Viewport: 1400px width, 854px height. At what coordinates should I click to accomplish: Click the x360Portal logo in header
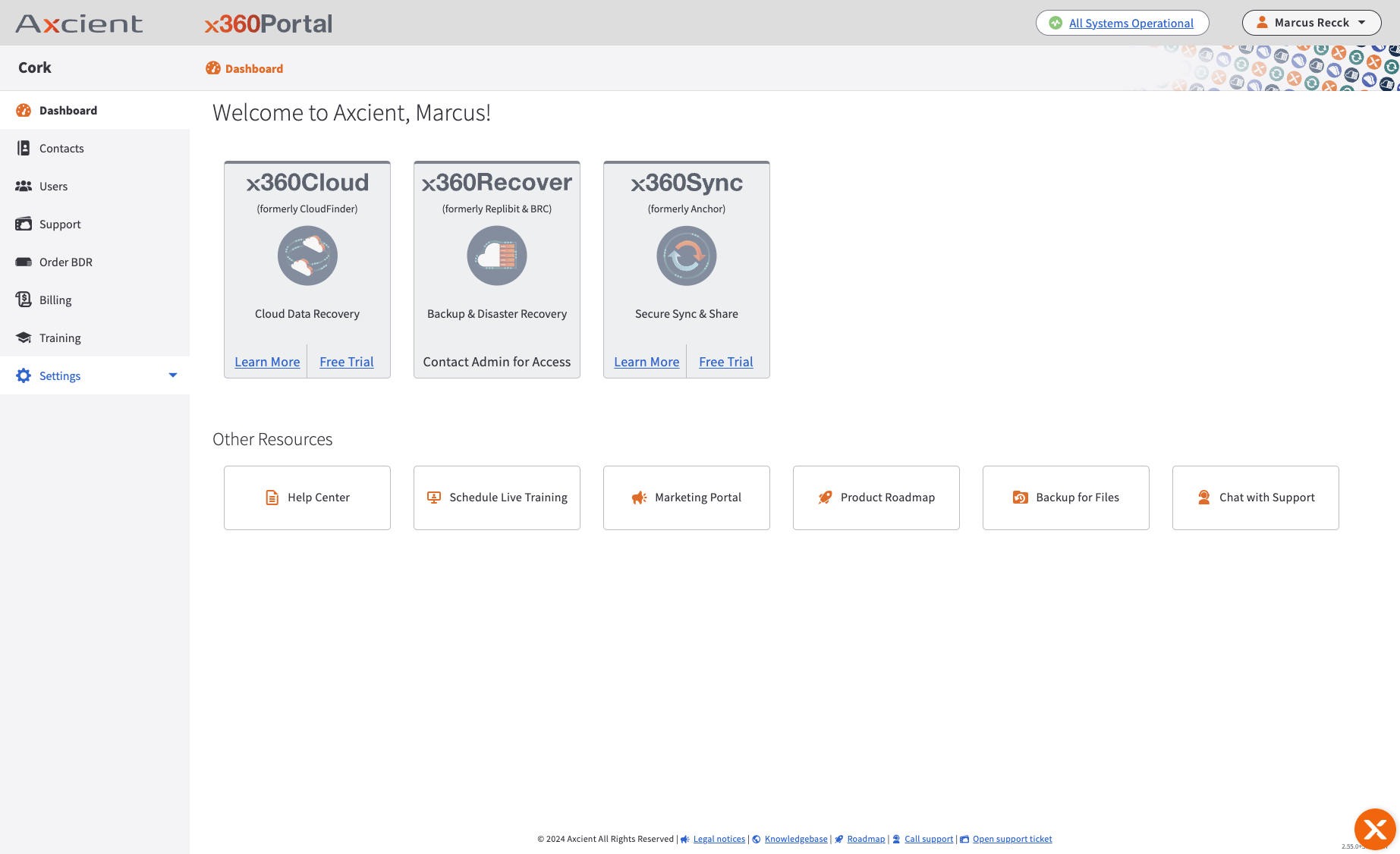[269, 24]
